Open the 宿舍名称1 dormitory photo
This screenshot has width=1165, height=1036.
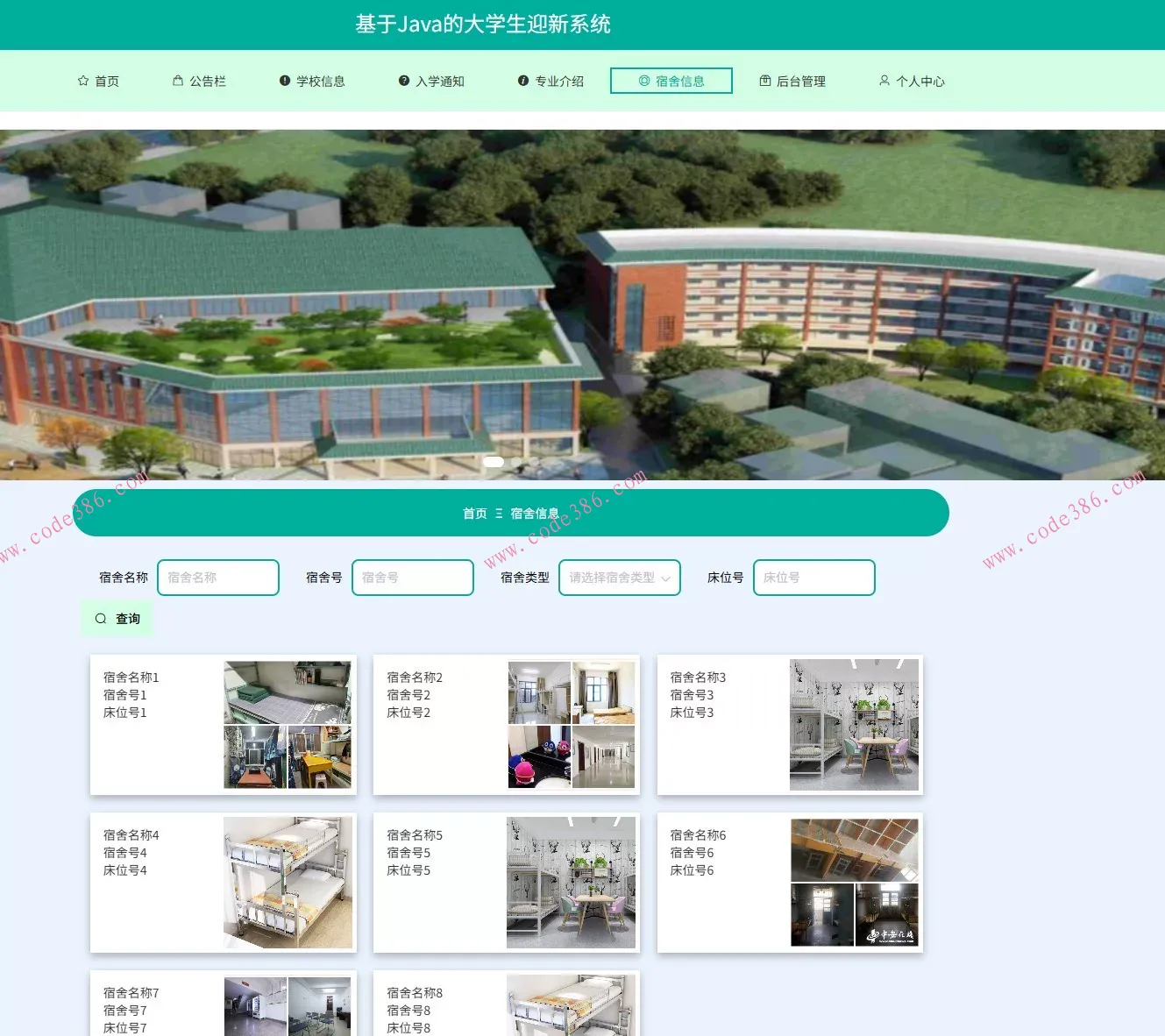(x=288, y=725)
